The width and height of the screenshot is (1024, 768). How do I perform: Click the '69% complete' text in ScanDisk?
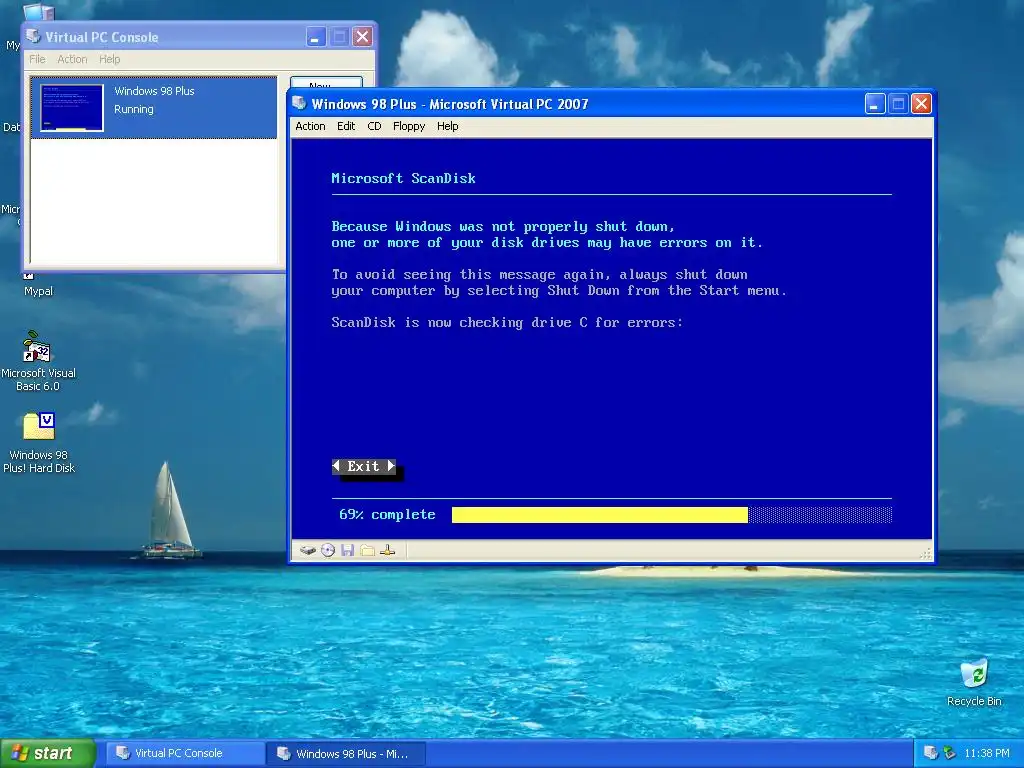(387, 515)
